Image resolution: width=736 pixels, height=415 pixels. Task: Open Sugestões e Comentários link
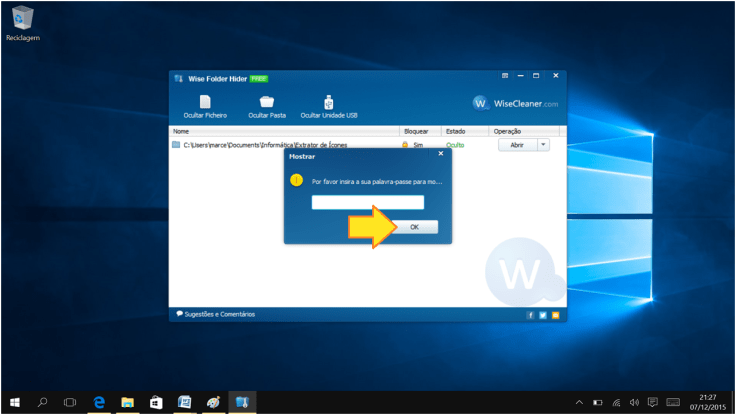tap(215, 314)
